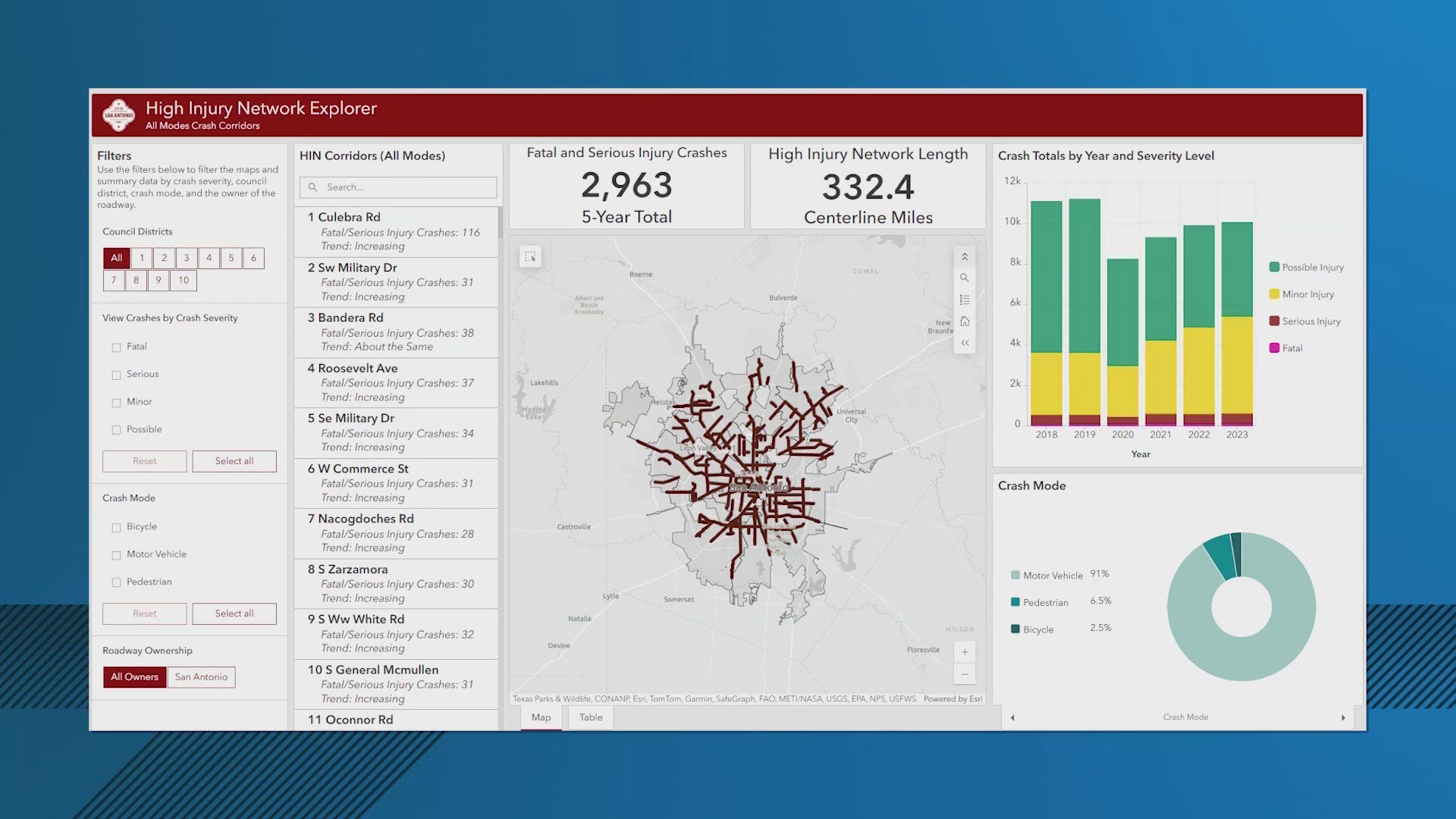The image size is (1456, 819).
Task: Zoom in using the map plus icon
Action: point(965,651)
